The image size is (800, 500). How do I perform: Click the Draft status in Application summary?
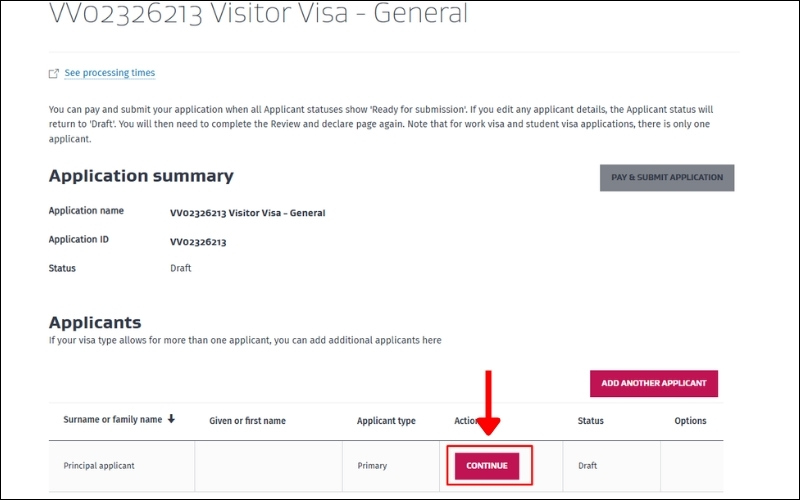tap(181, 268)
